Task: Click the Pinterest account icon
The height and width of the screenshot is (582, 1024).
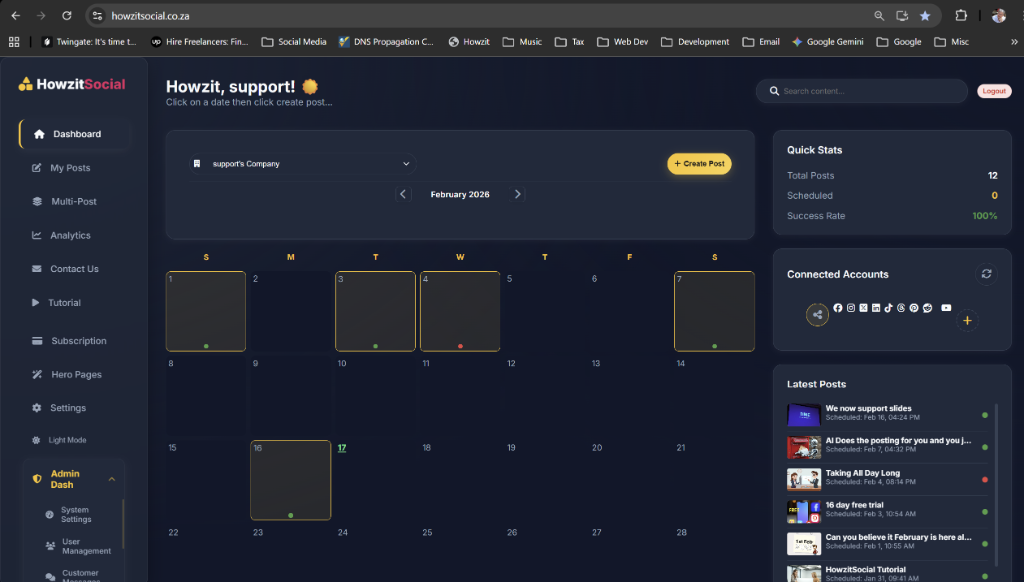Action: click(x=913, y=307)
